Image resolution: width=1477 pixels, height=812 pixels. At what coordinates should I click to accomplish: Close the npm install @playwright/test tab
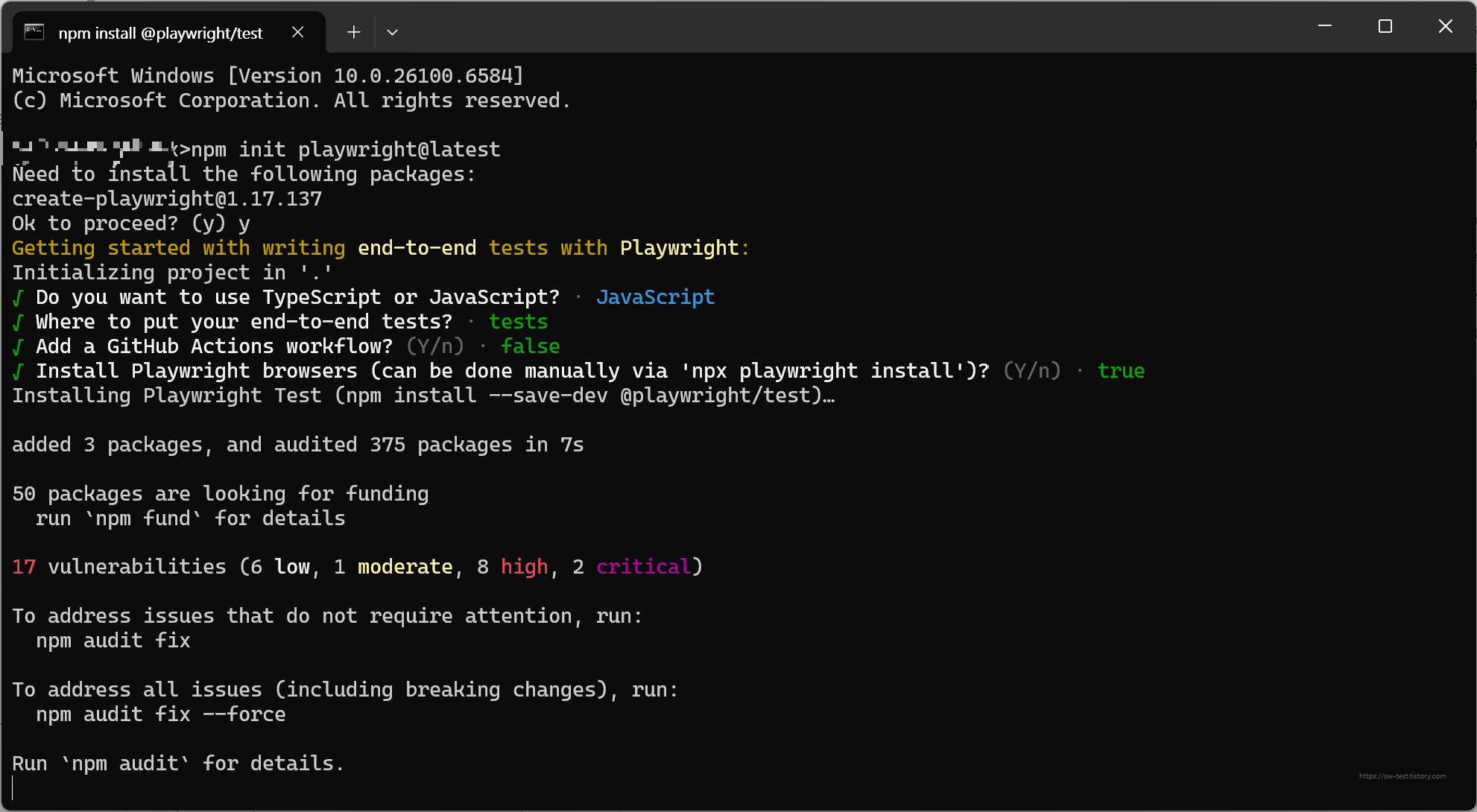pos(297,32)
